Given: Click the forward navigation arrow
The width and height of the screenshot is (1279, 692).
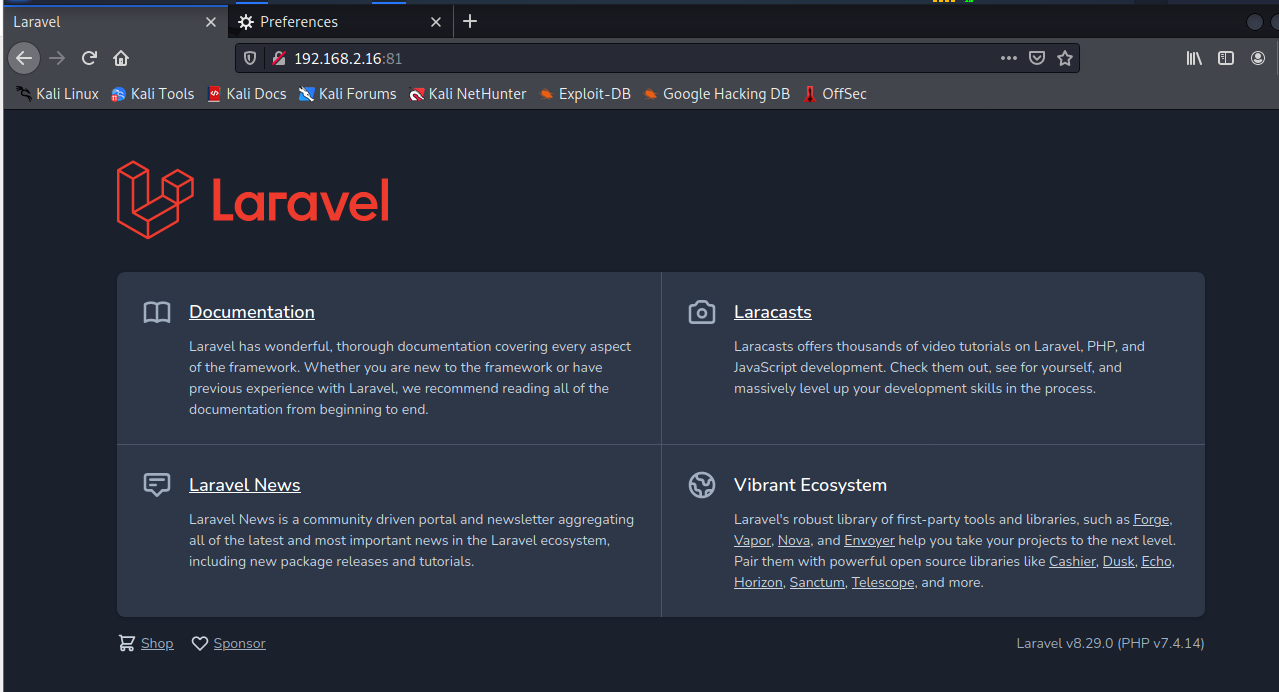Looking at the screenshot, I should tap(57, 58).
